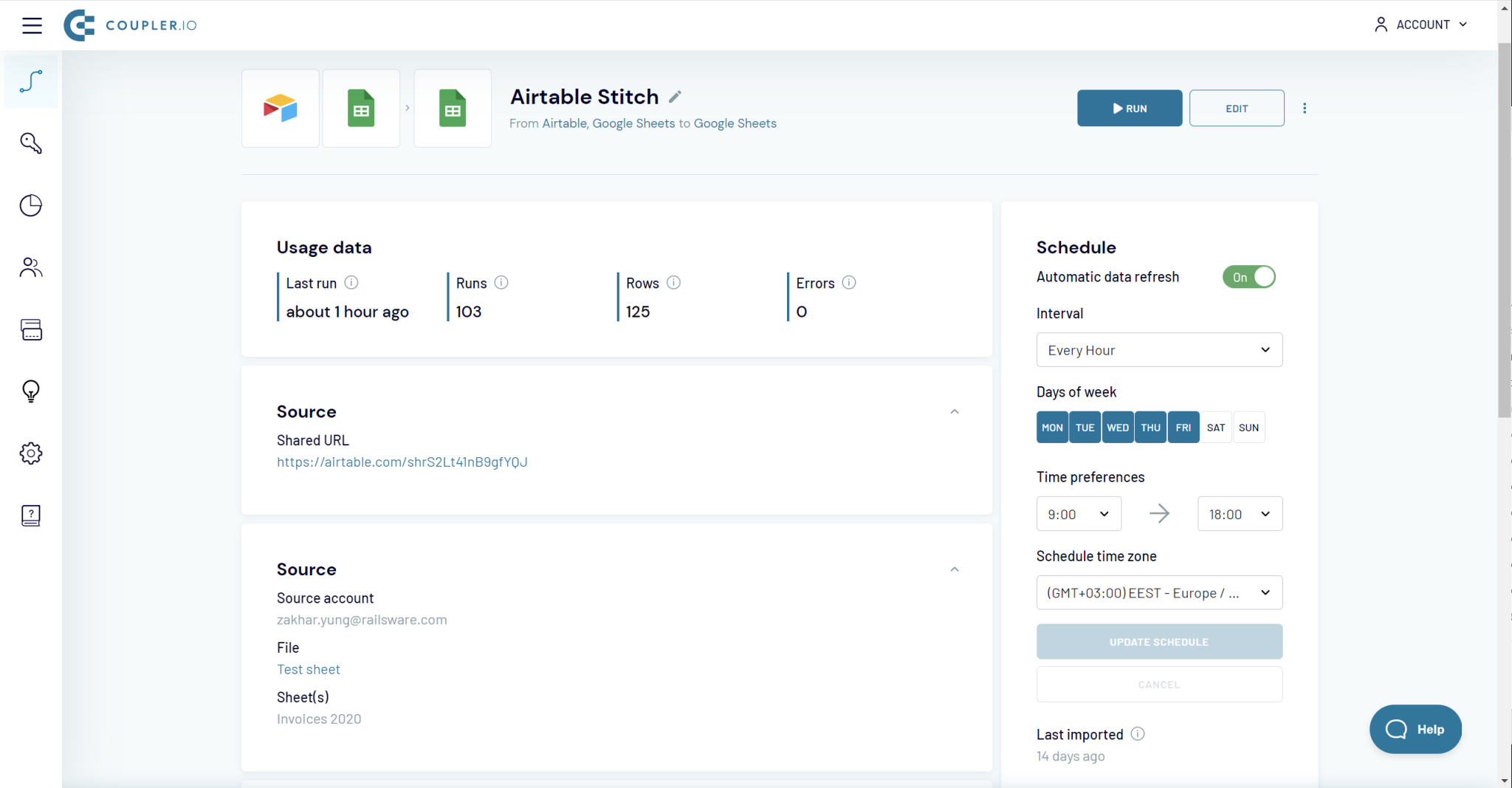The width and height of the screenshot is (1512, 788).
Task: Open the Help chat bubble
Action: [x=1415, y=729]
